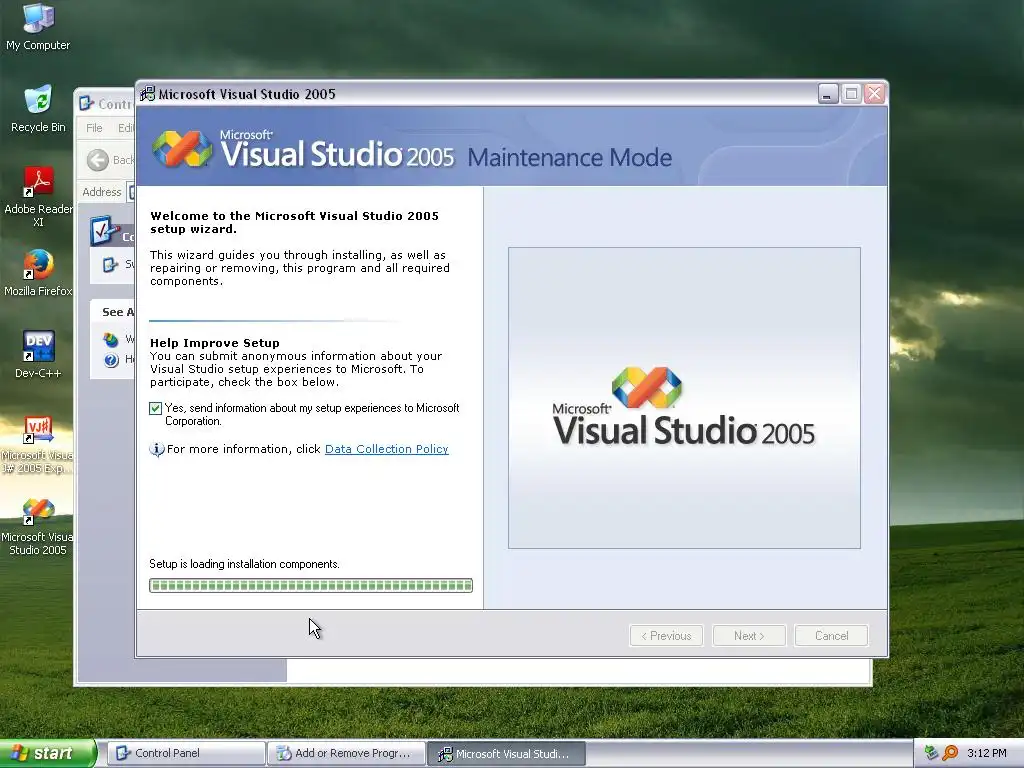Click 'Setup is loading installation components.' text
This screenshot has height=768, width=1024.
(244, 564)
